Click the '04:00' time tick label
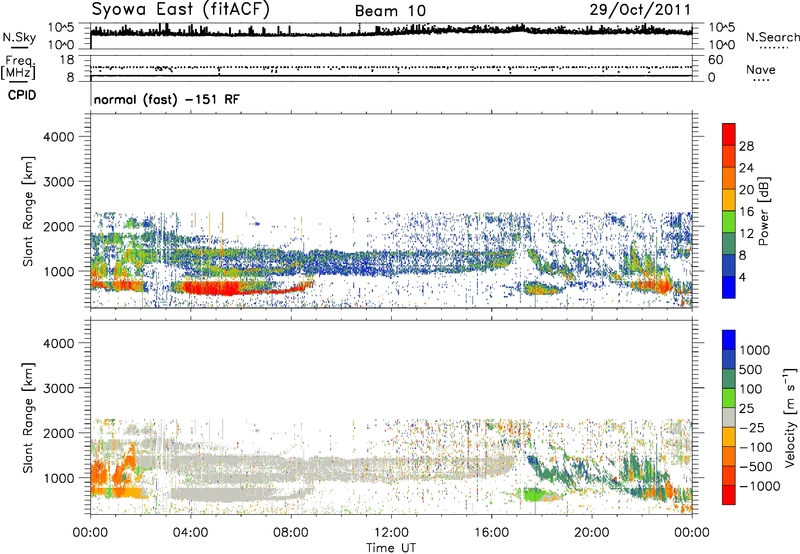This screenshot has height=554, width=800. pyautogui.click(x=190, y=533)
